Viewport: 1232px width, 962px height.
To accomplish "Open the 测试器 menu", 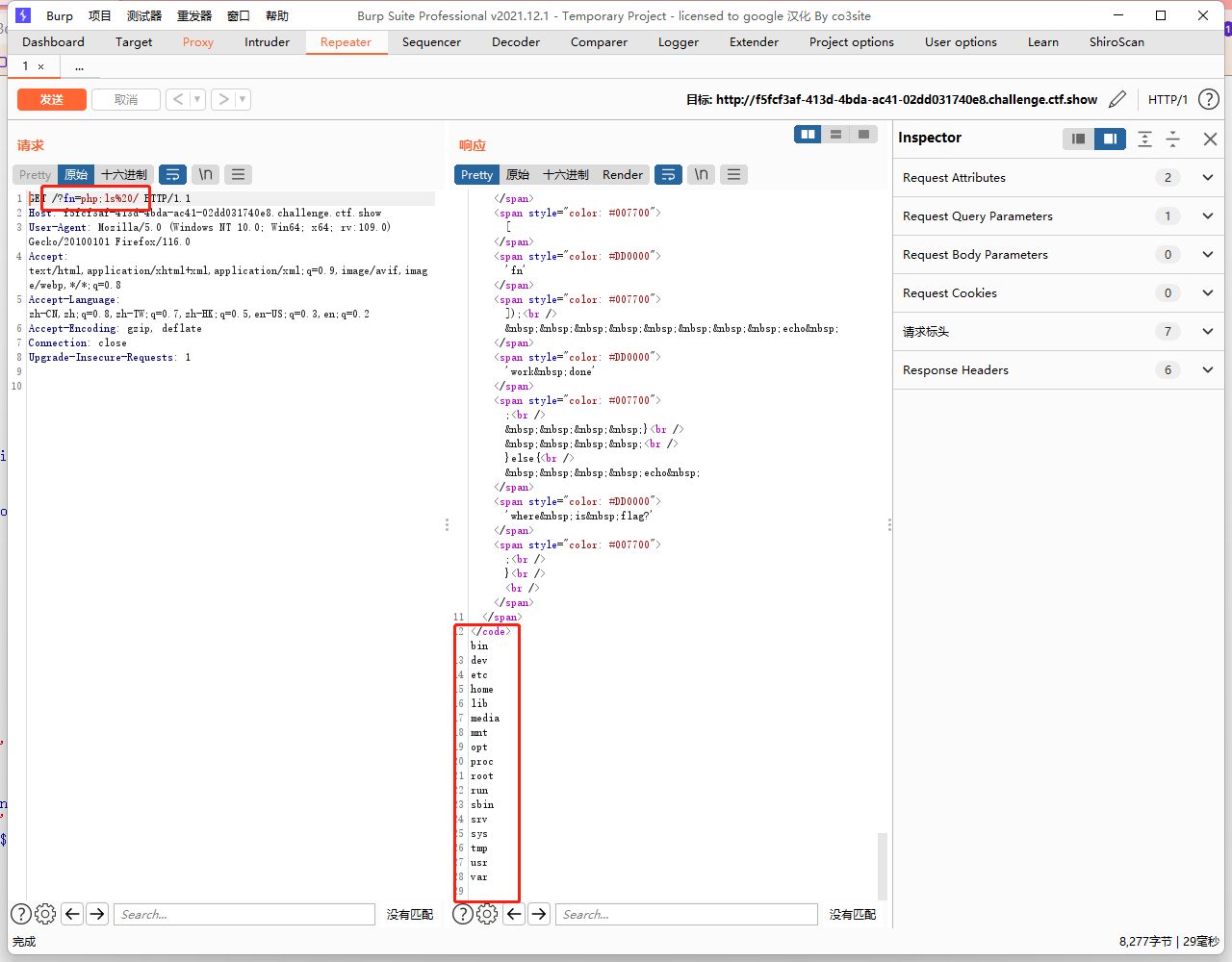I will pos(143,15).
